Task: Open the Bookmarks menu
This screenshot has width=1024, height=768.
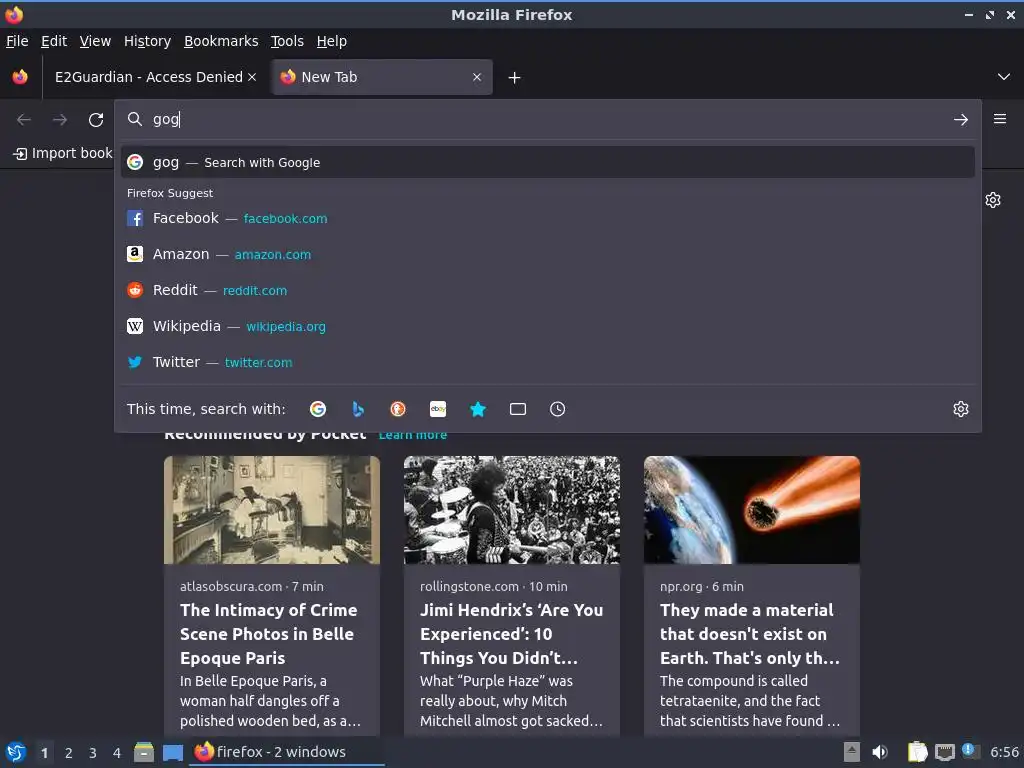Action: (x=221, y=41)
